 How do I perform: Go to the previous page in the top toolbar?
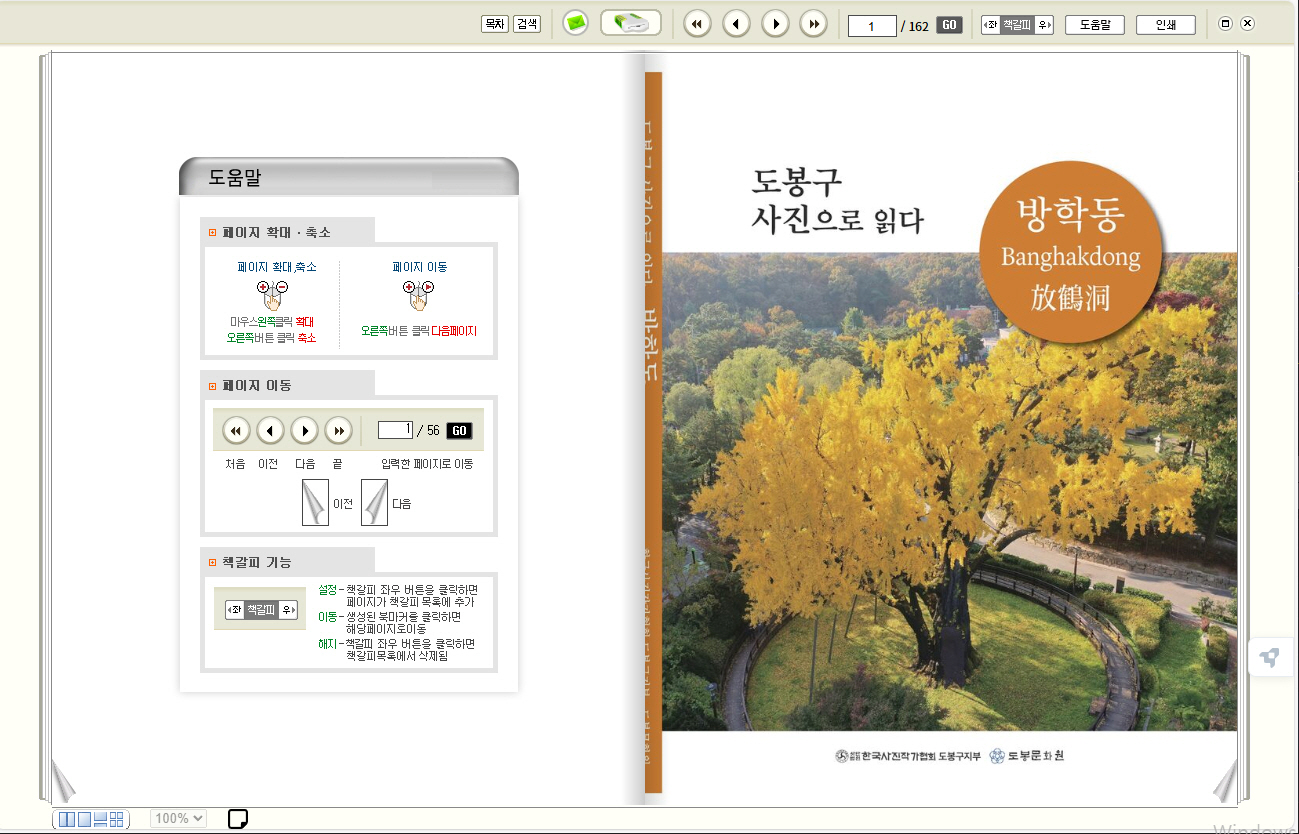click(737, 24)
